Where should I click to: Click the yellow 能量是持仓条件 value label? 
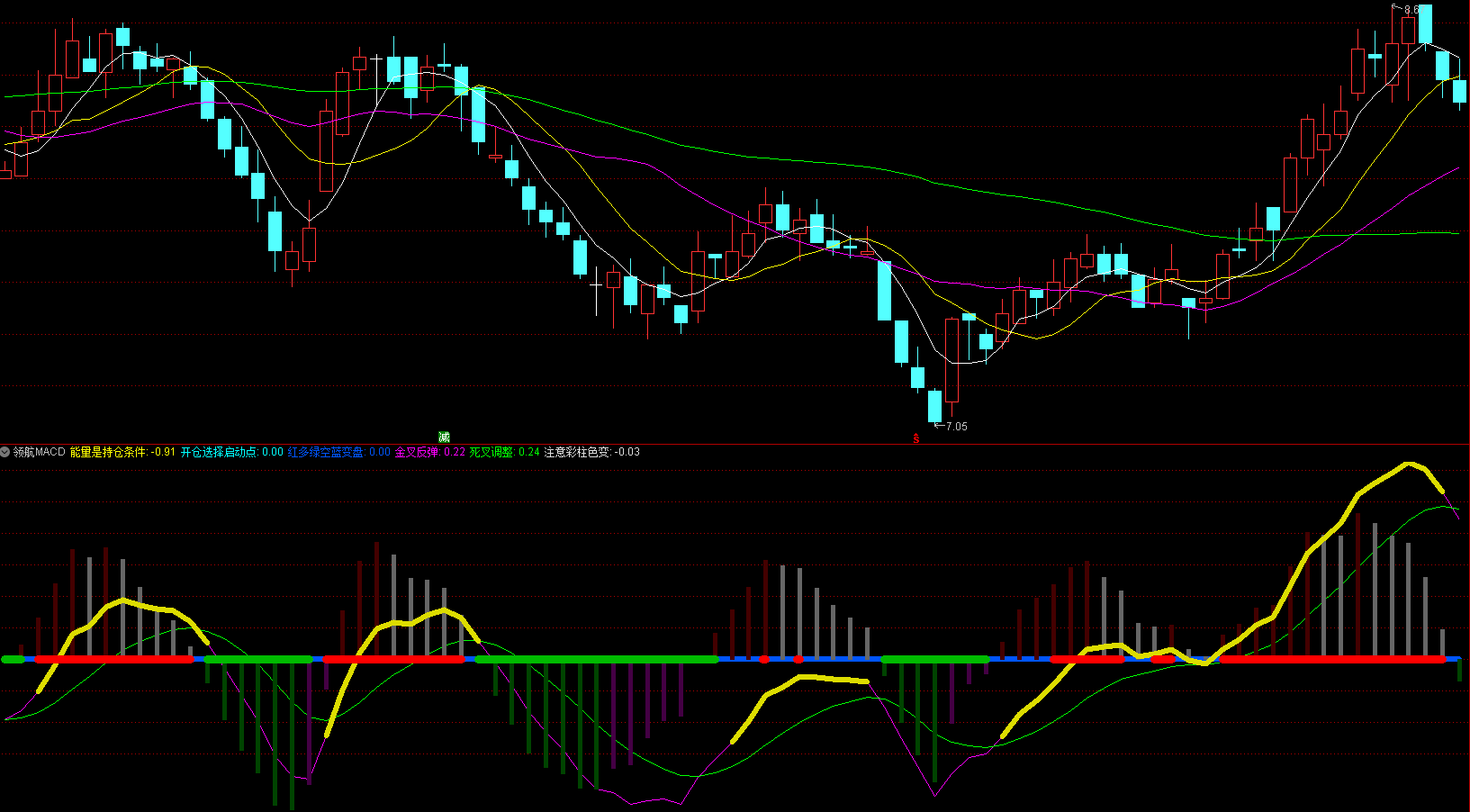(x=123, y=452)
